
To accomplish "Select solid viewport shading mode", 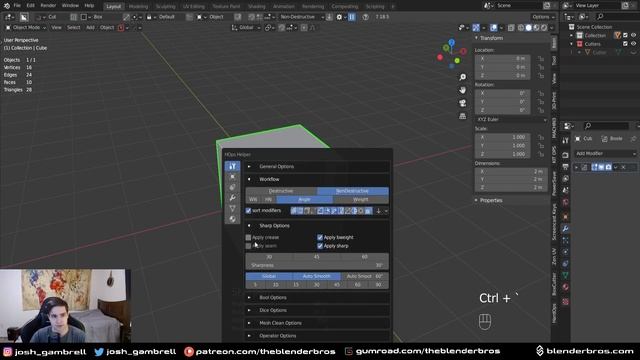I will pos(529,28).
